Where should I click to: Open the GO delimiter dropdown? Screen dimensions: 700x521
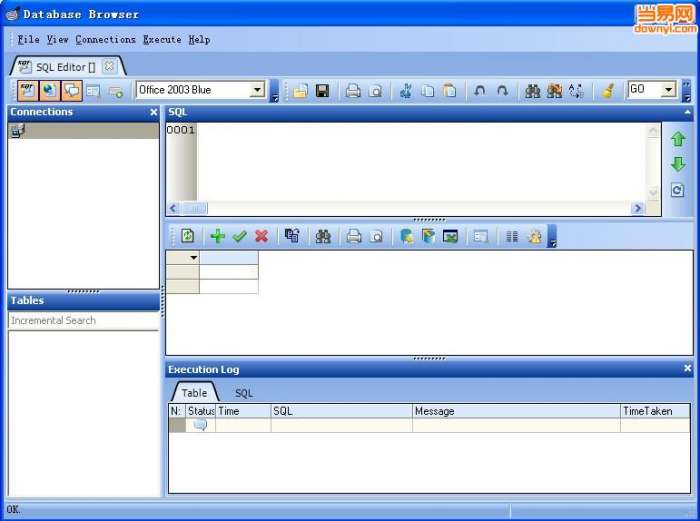[668, 89]
